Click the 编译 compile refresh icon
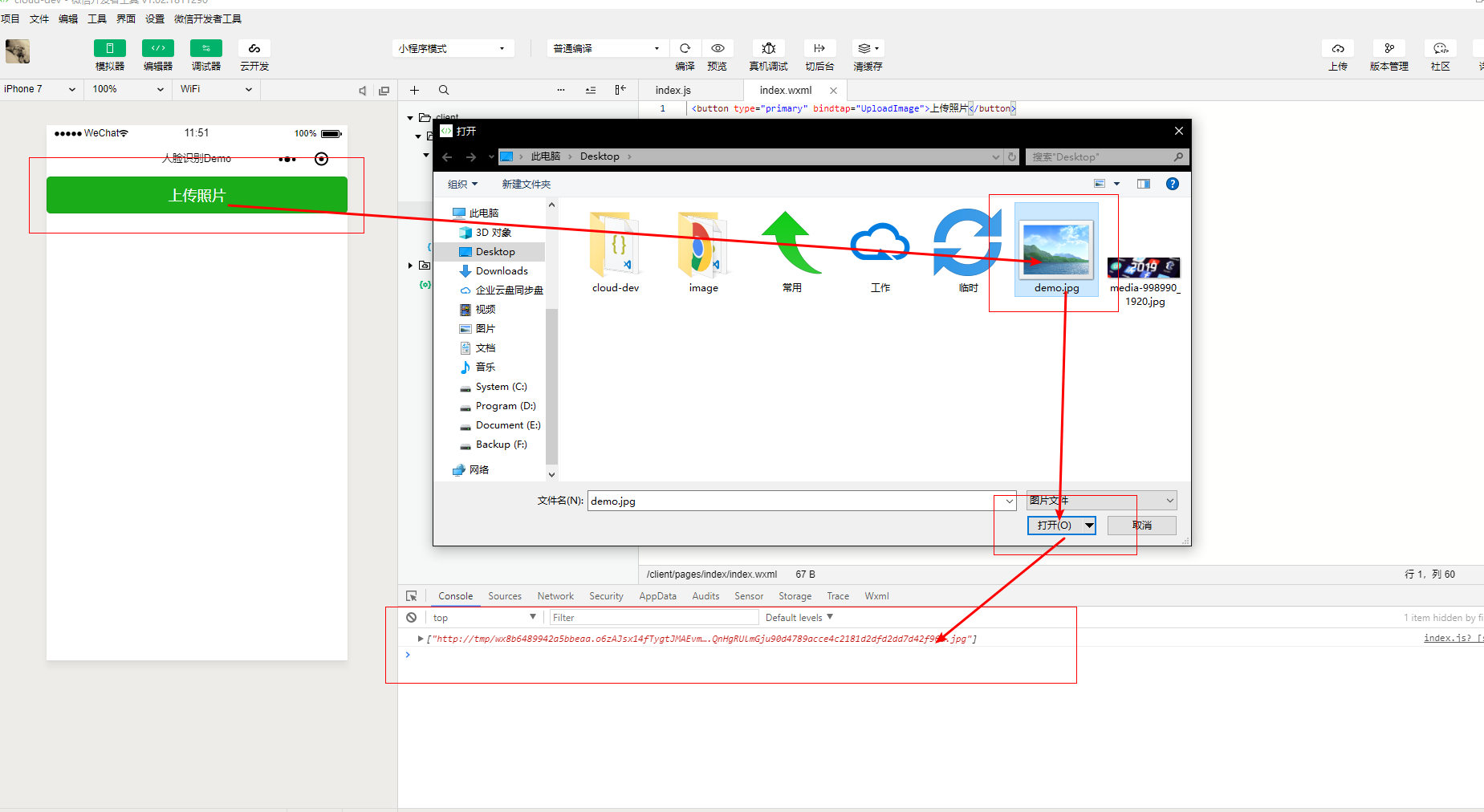 685,49
